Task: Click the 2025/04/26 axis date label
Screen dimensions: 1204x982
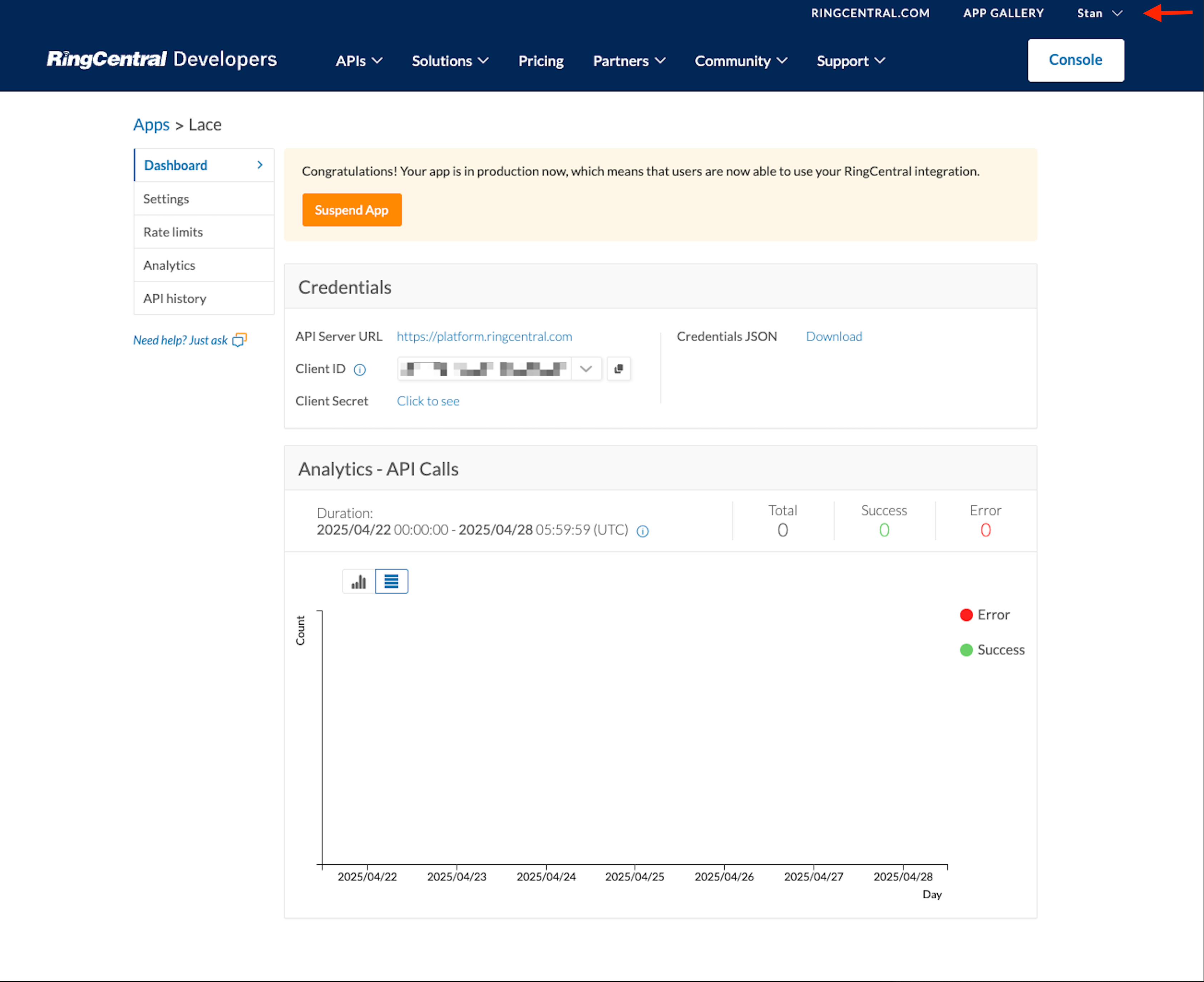Action: pos(724,877)
